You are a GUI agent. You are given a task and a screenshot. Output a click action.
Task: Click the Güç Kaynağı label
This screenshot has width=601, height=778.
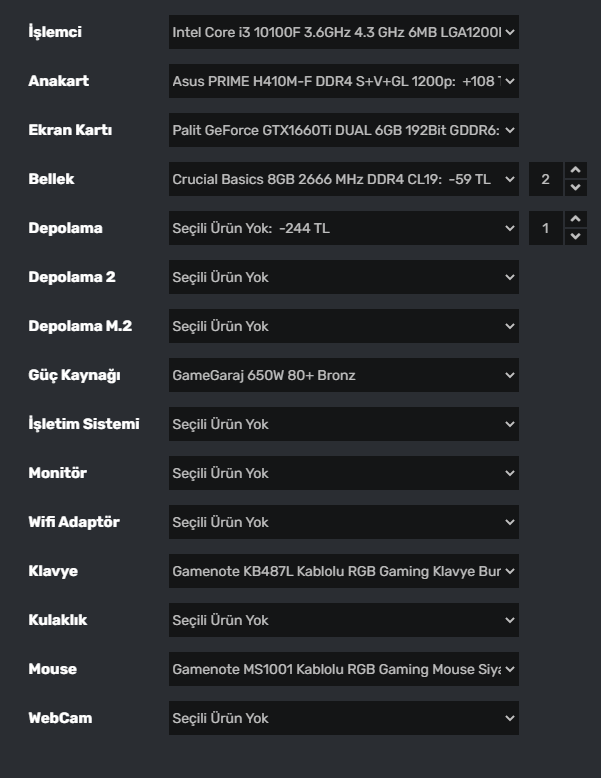coord(74,376)
